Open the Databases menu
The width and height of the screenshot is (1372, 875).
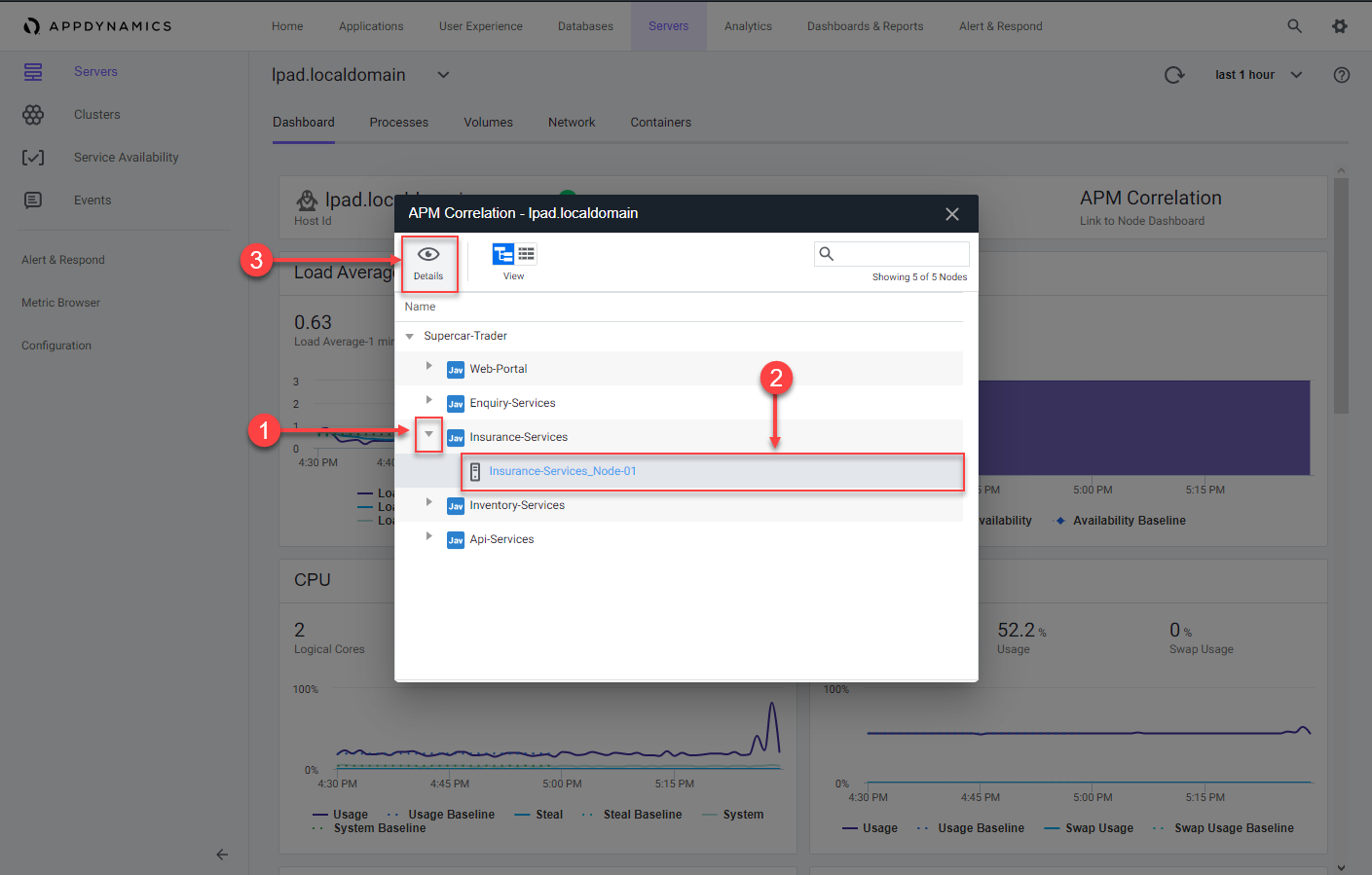pyautogui.click(x=585, y=26)
